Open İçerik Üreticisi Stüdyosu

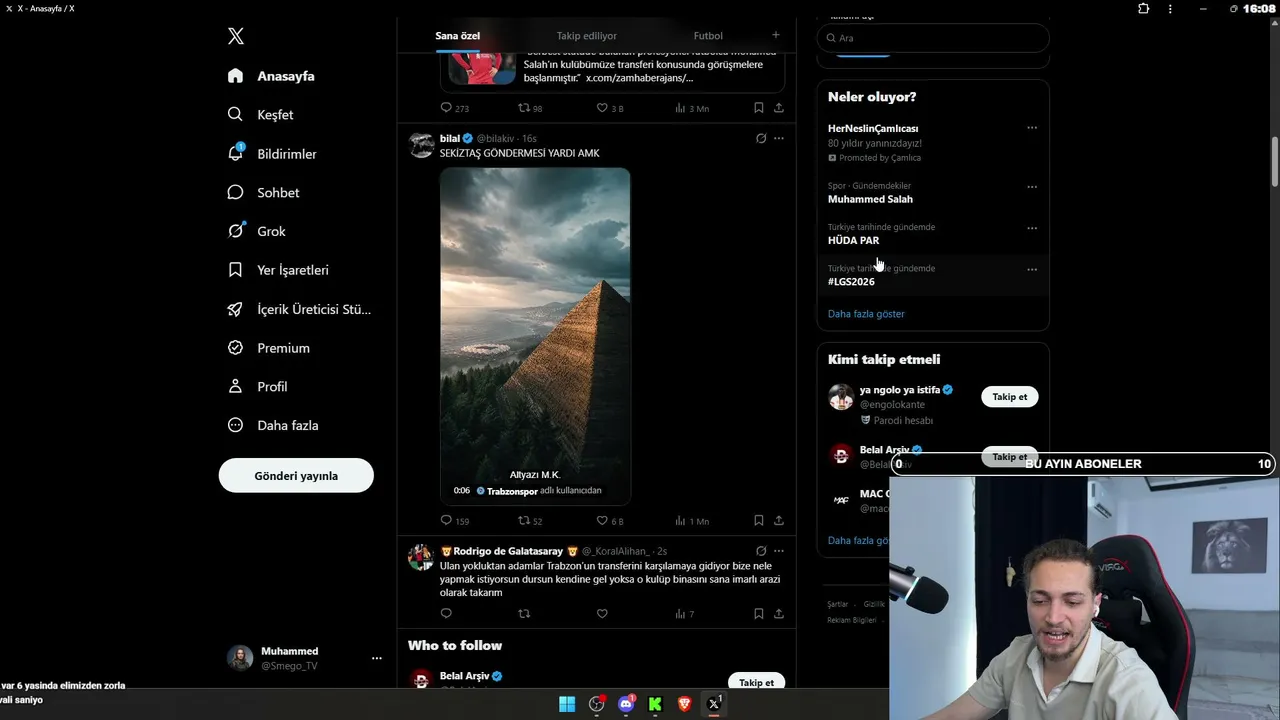299,309
